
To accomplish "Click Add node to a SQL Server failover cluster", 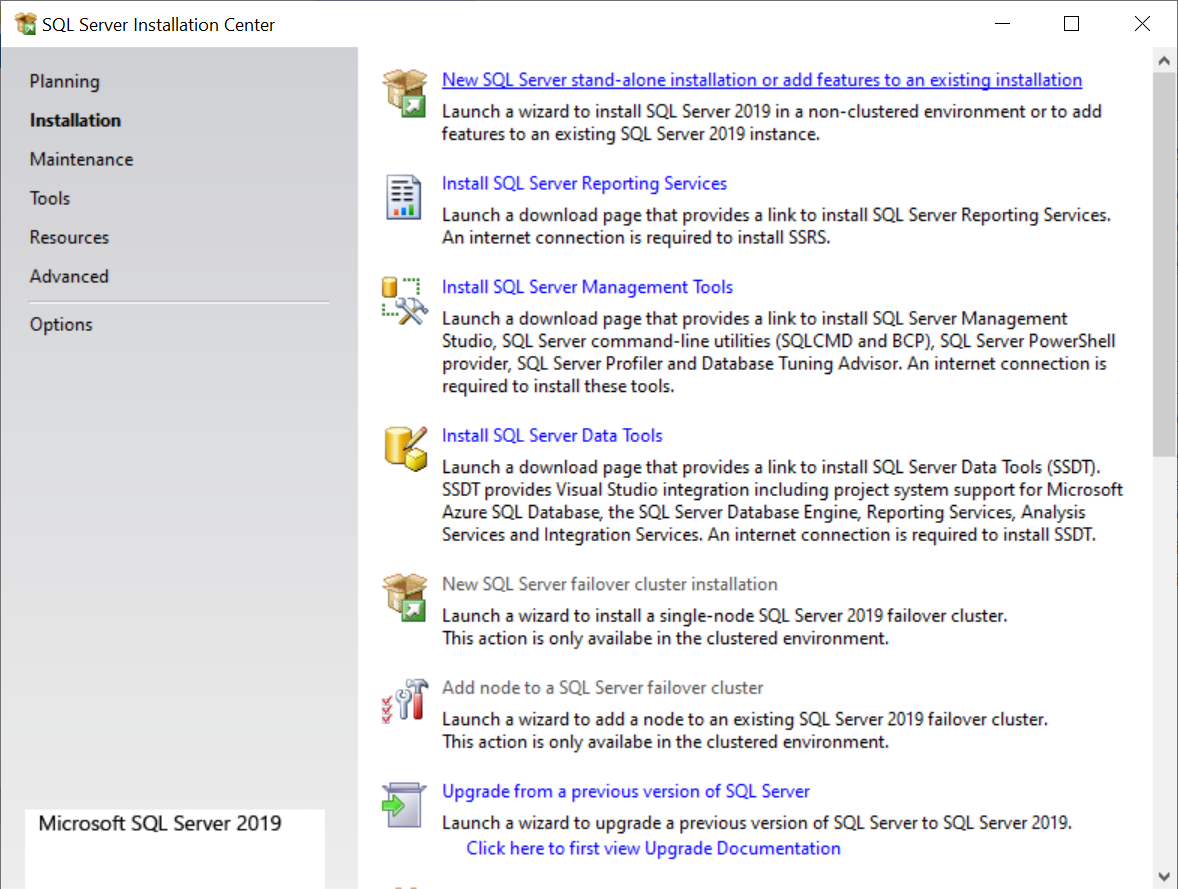I will coord(603,688).
